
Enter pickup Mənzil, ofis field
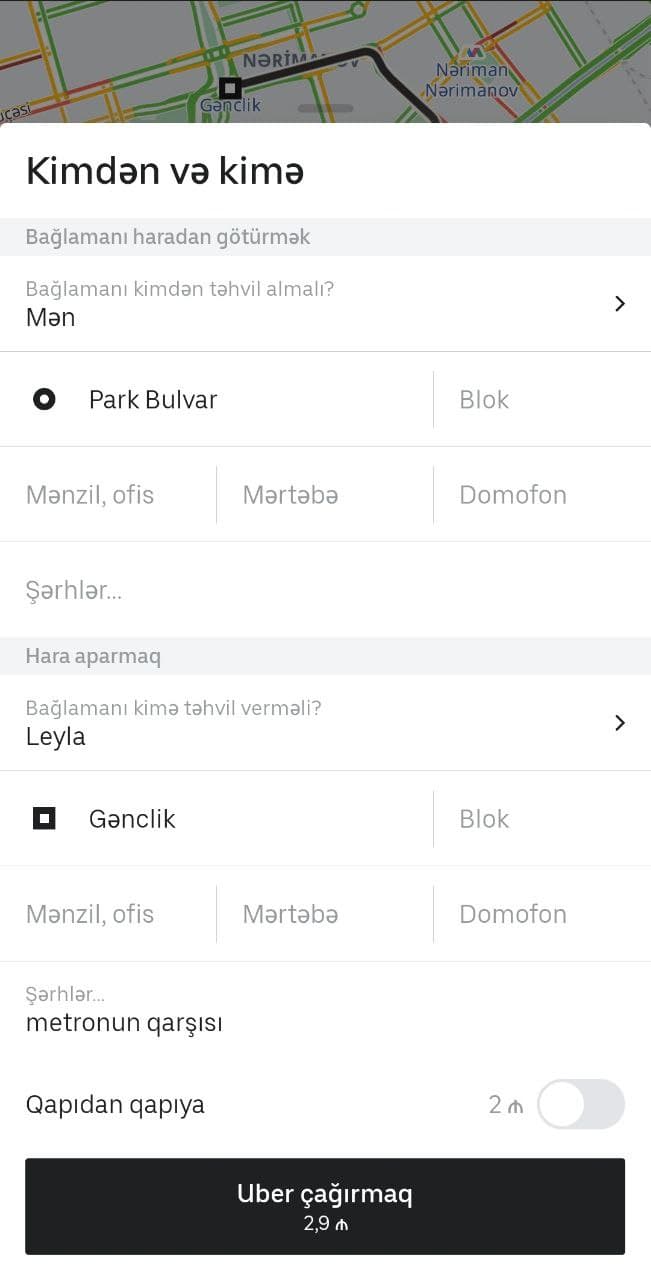click(110, 495)
